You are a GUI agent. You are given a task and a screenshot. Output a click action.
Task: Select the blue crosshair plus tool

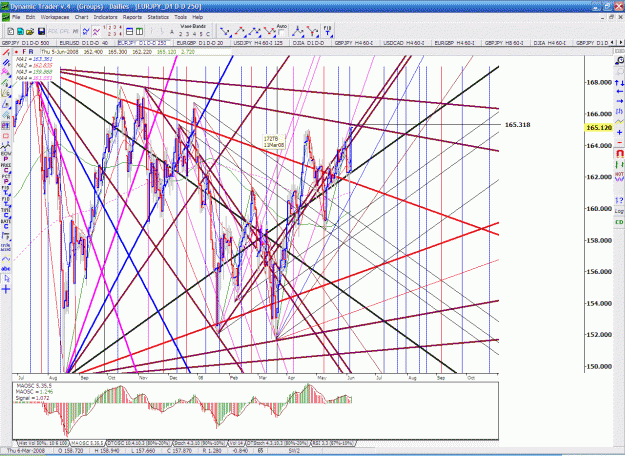coord(6,289)
